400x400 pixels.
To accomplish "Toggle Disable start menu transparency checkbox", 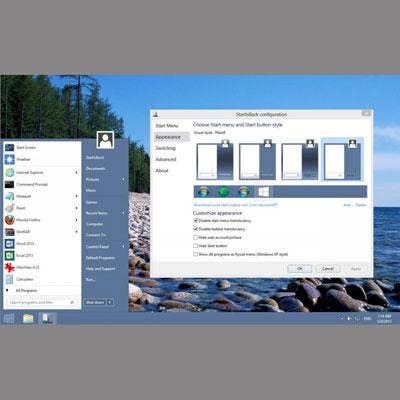I will coord(196,221).
